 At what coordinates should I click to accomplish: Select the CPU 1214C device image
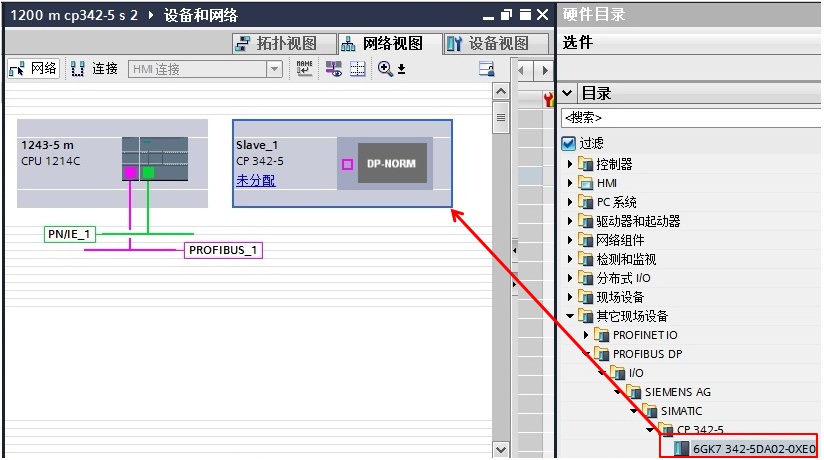(x=155, y=158)
